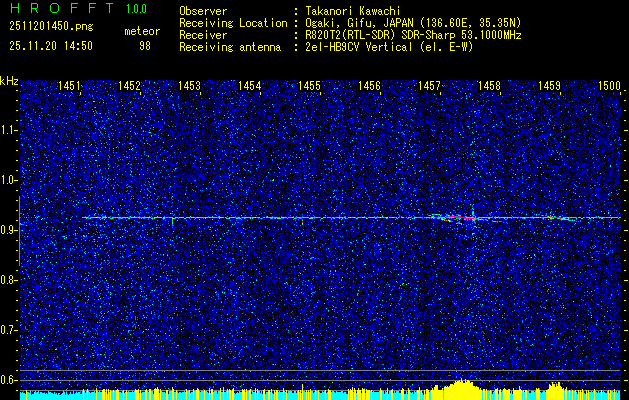The image size is (629, 400).
Task: Click the 1500 time axis marker
Action: (609, 86)
